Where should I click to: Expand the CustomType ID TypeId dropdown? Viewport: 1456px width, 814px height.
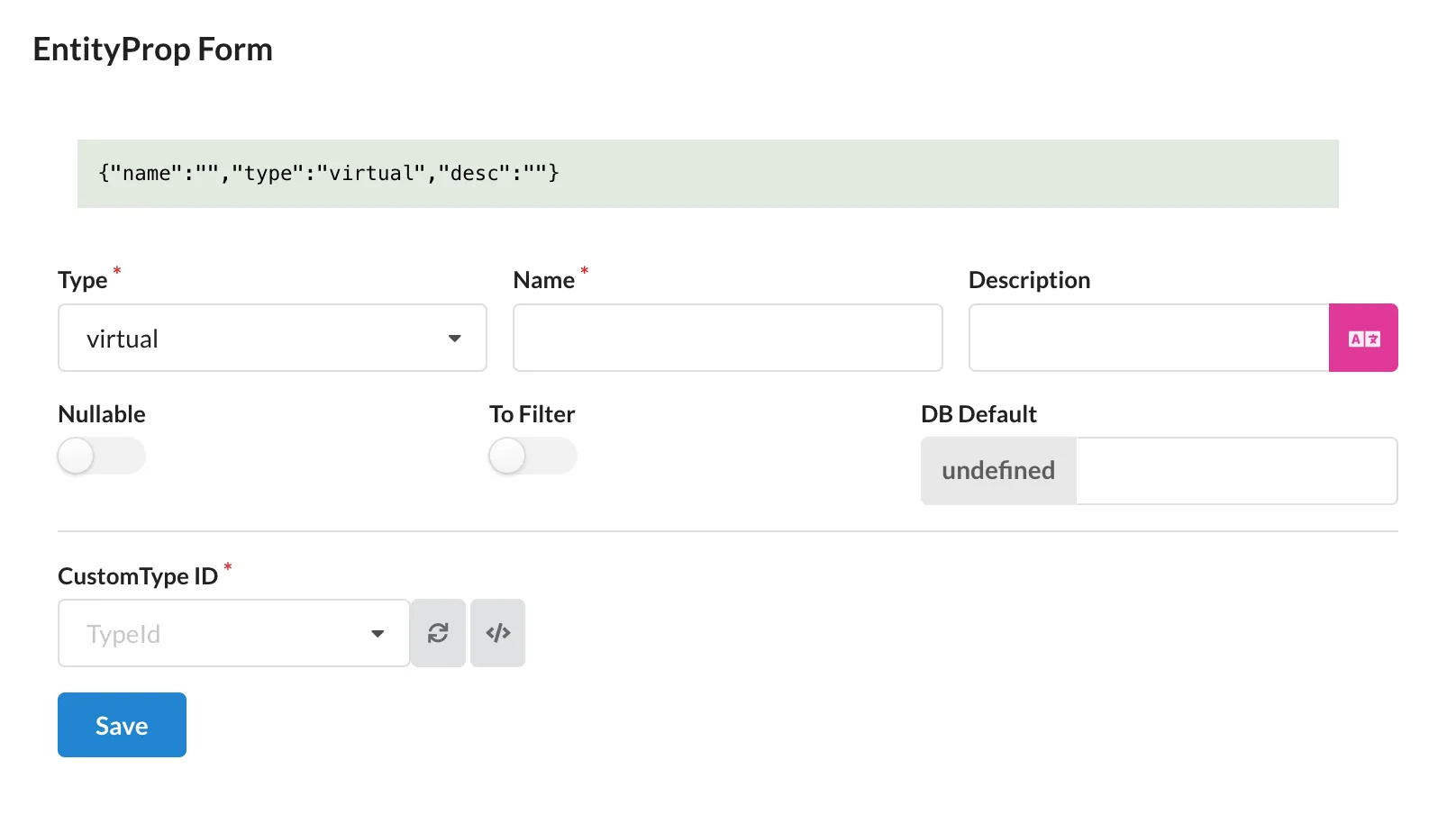tap(216, 634)
